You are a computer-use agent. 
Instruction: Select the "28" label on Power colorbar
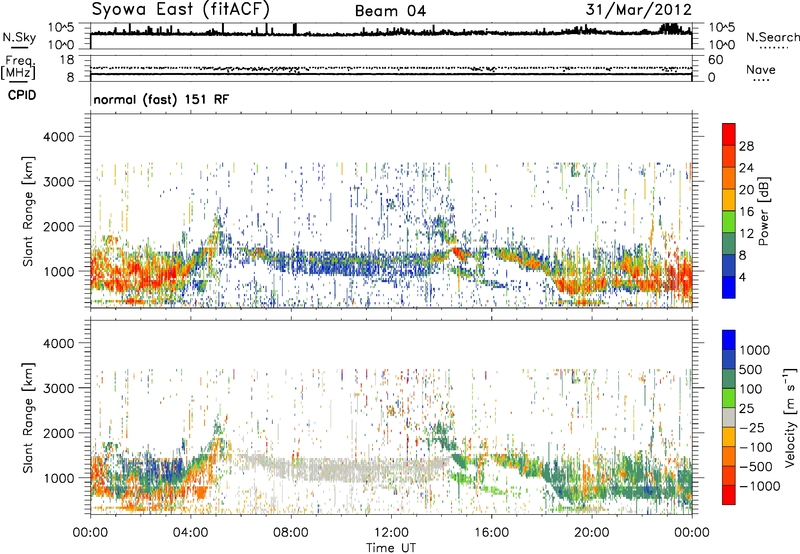(x=746, y=146)
